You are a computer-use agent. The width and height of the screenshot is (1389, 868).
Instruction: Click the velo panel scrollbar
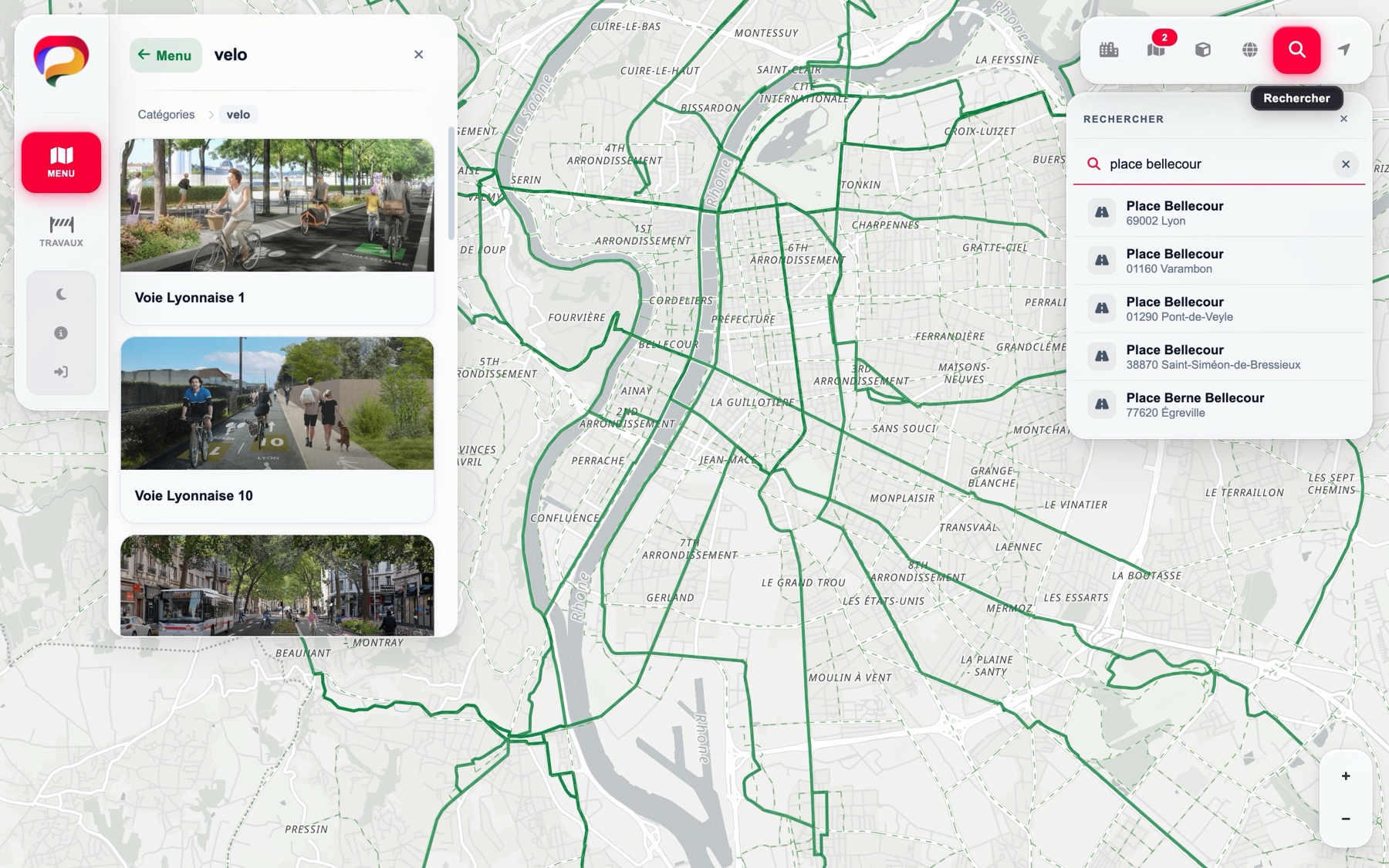tap(451, 184)
